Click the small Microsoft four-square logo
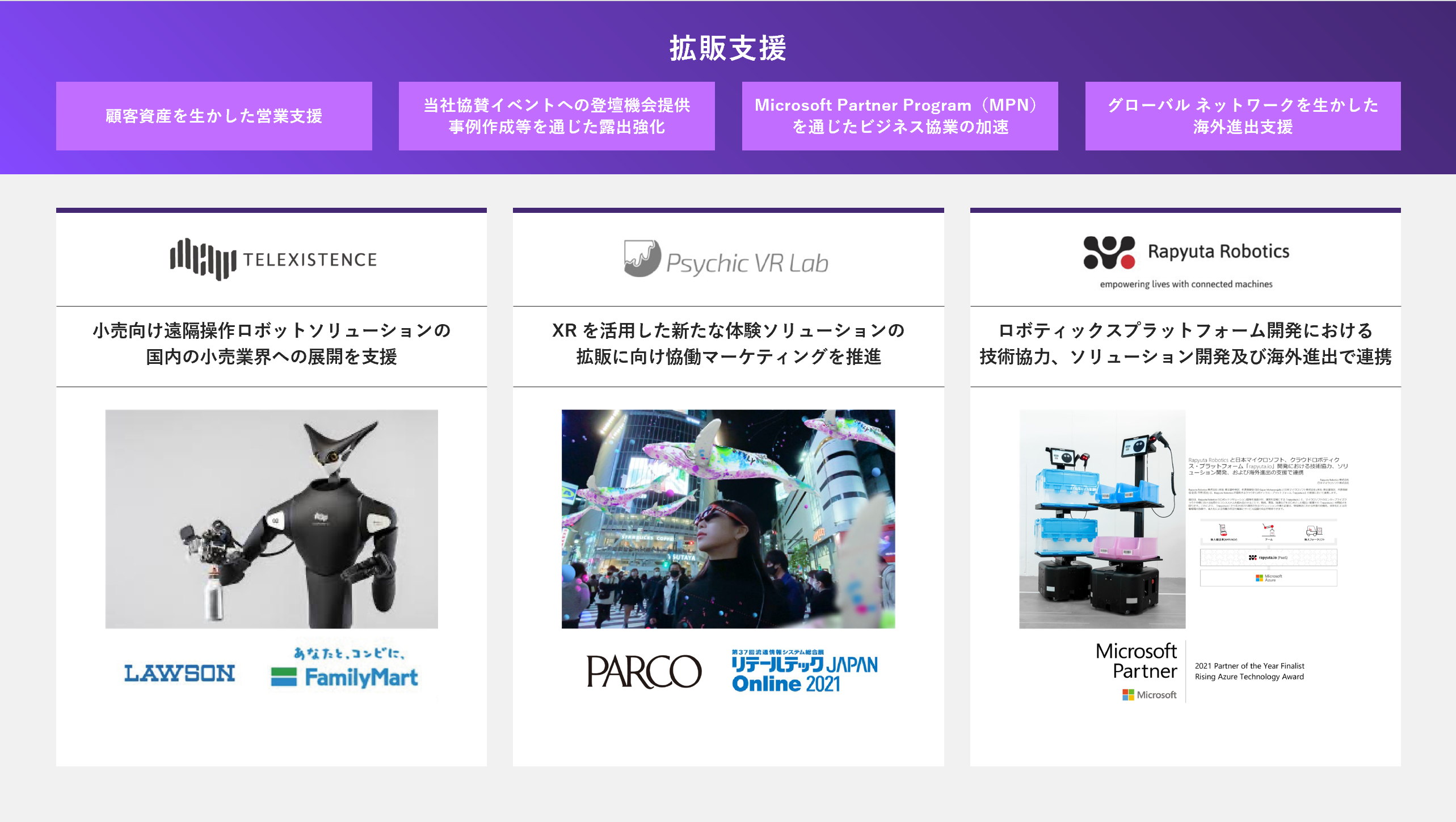Image resolution: width=1456 pixels, height=822 pixels. (x=1127, y=695)
